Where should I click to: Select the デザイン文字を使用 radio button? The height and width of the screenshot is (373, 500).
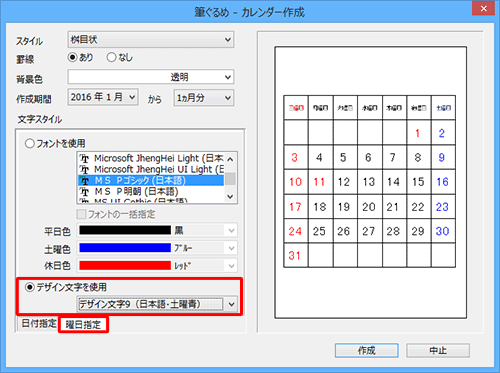click(30, 287)
